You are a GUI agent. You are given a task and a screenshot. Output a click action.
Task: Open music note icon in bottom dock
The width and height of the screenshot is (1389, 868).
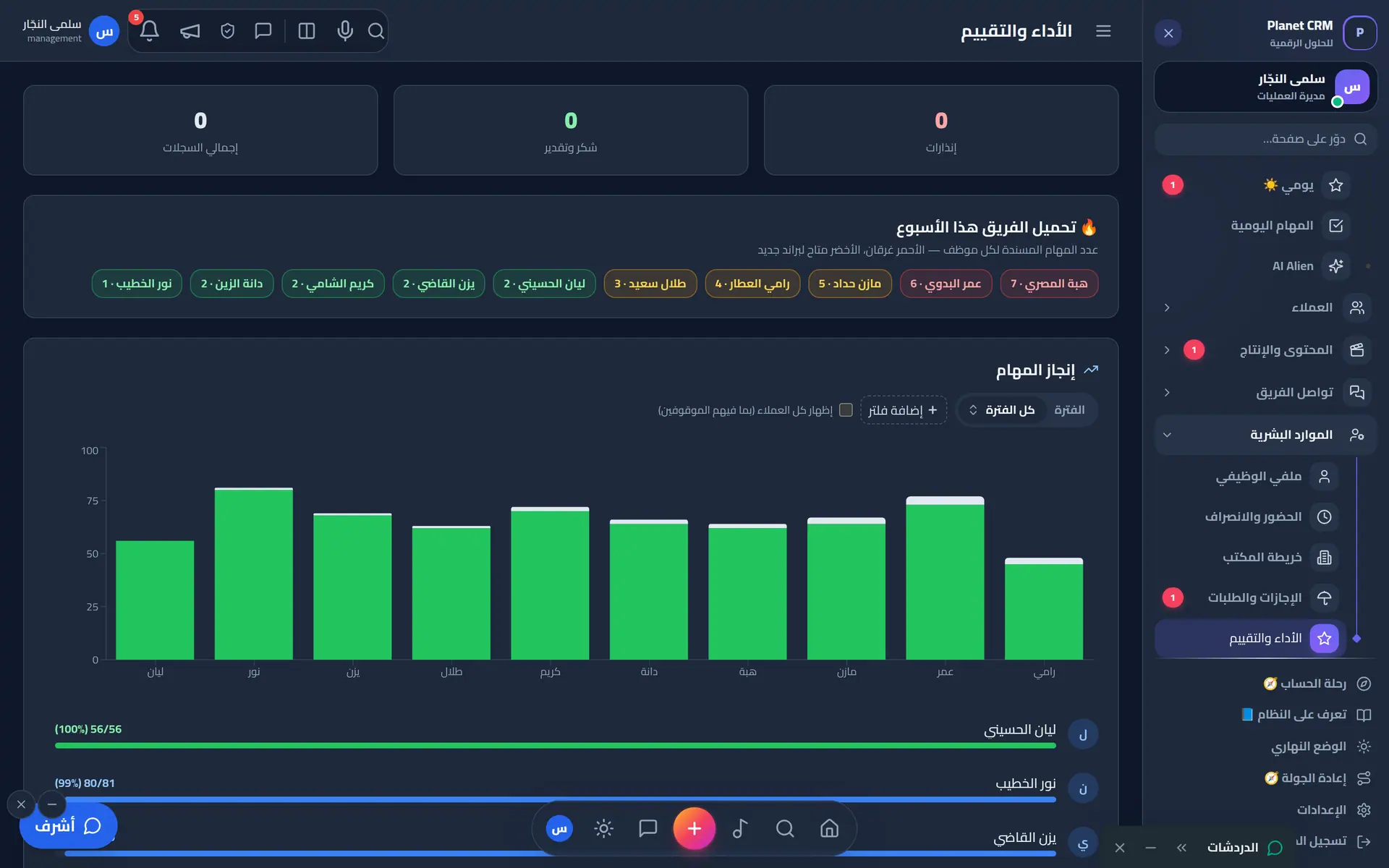(x=740, y=828)
